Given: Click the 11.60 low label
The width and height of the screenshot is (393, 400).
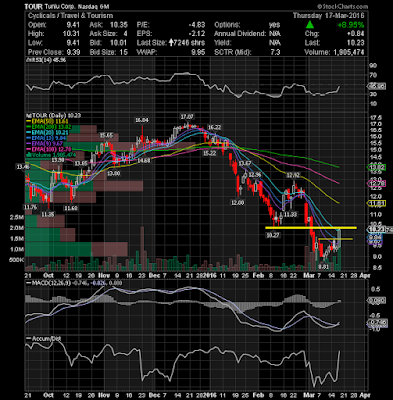Looking at the screenshot, I should (71, 208).
